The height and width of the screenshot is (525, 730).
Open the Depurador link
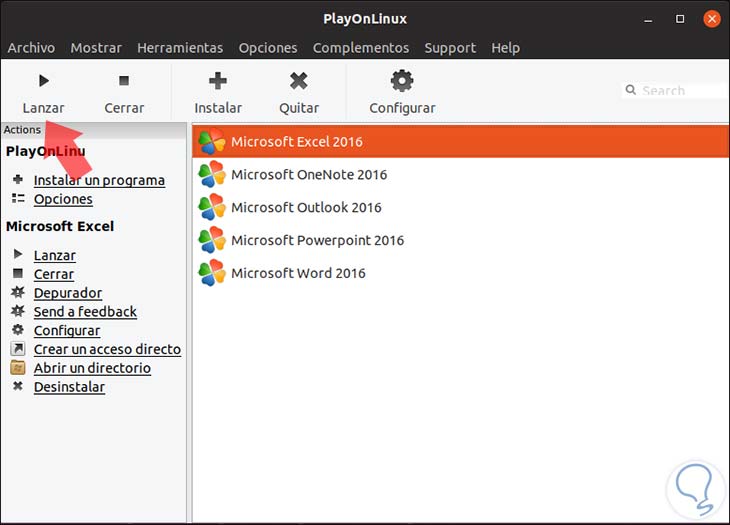coord(68,293)
